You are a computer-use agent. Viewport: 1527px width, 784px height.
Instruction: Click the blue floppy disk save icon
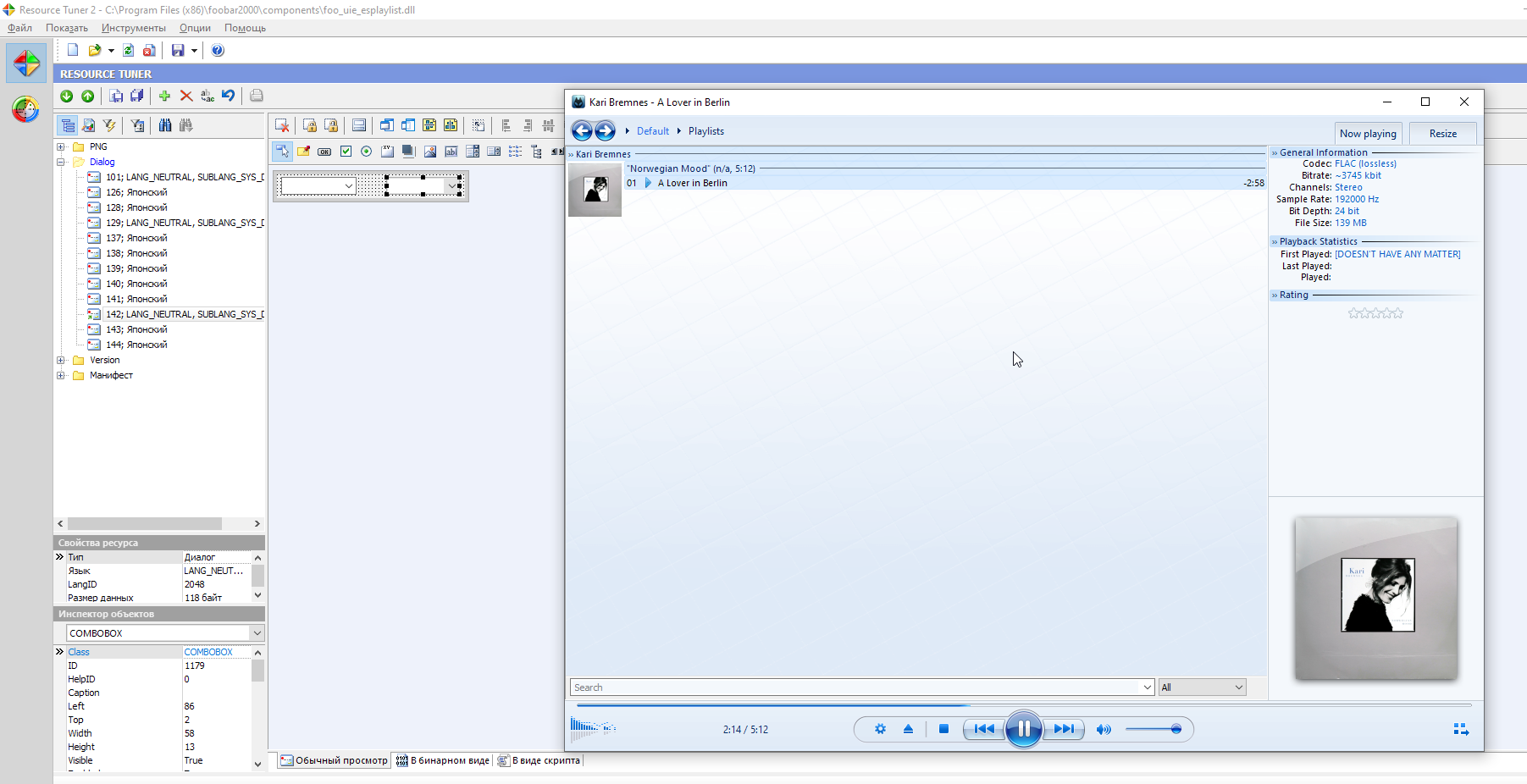pyautogui.click(x=178, y=51)
